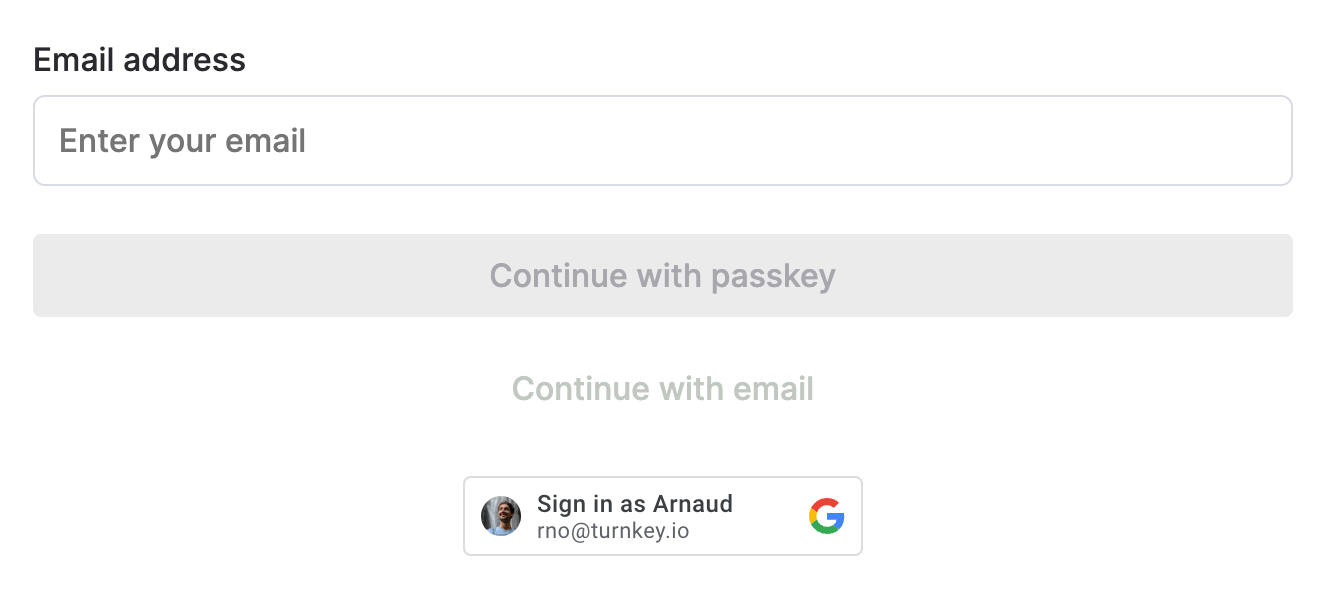
Task: Click the multicolored G logo
Action: click(826, 516)
